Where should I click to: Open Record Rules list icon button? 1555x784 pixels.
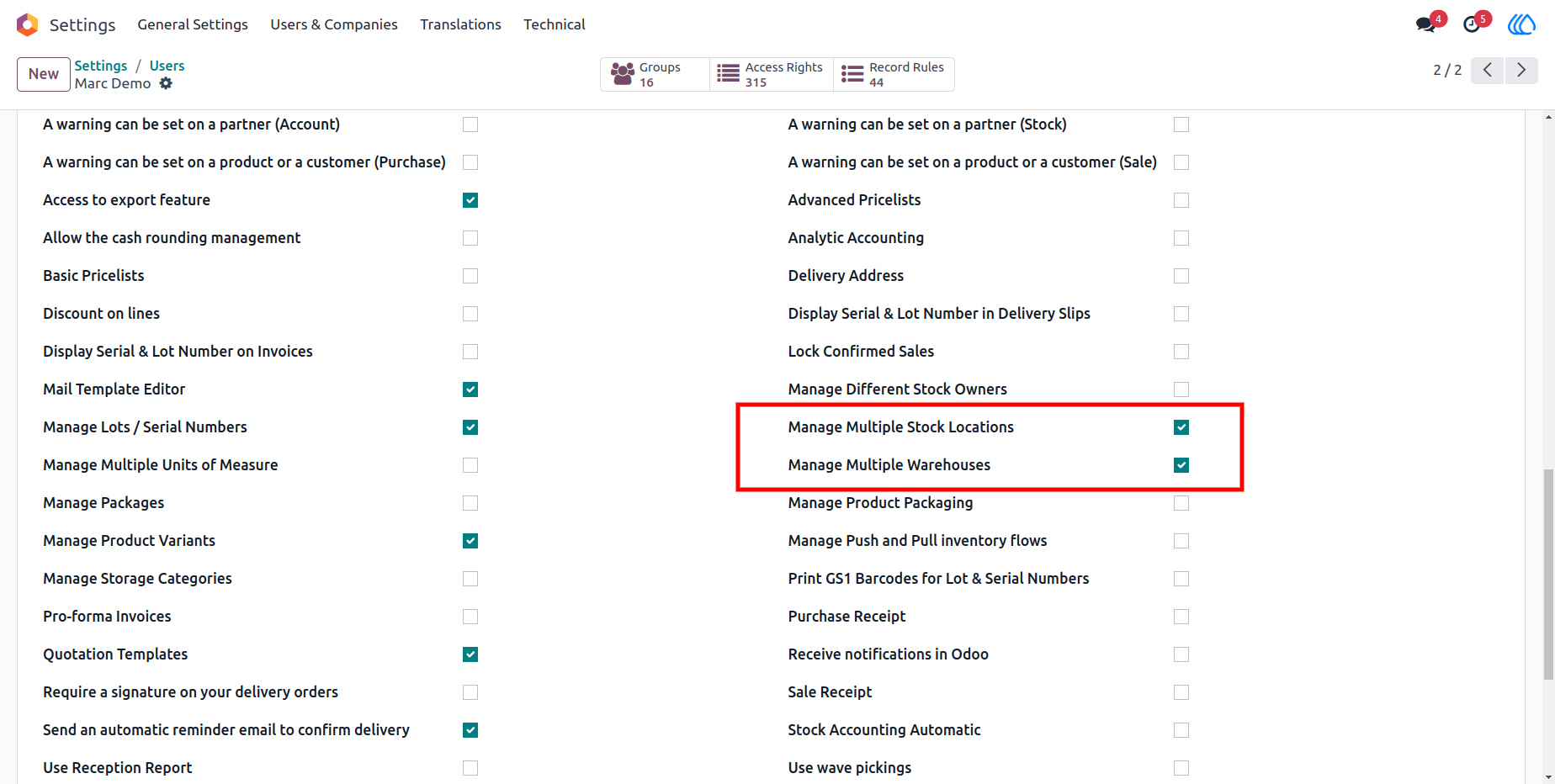894,74
